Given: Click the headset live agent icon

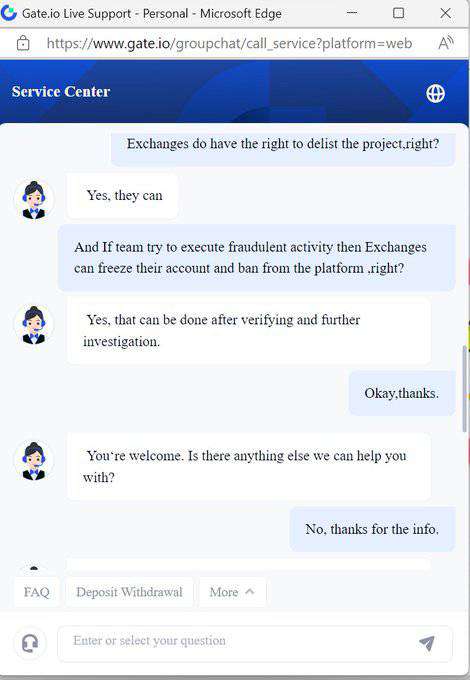Looking at the screenshot, I should 30,643.
